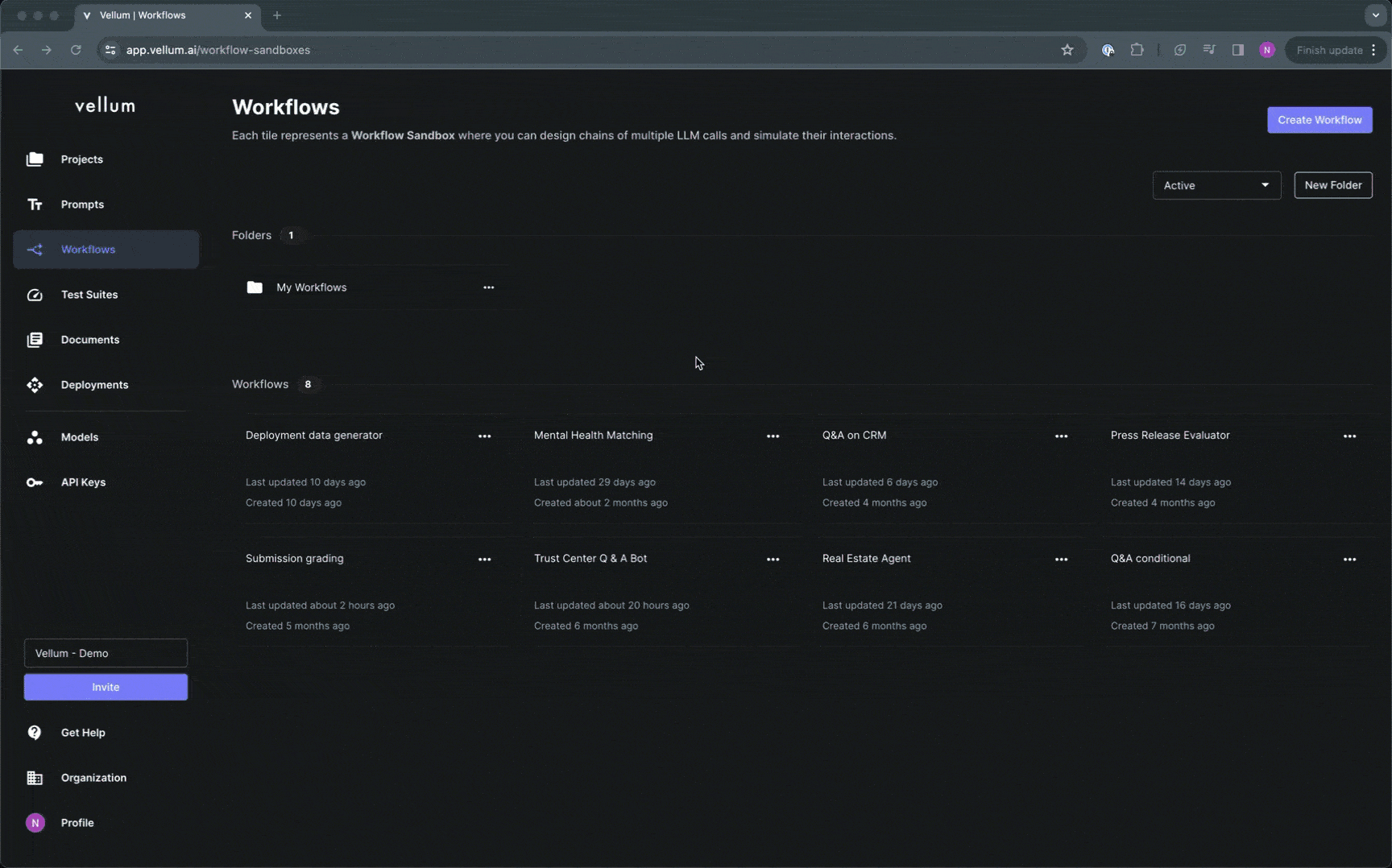Viewport: 1392px width, 868px height.
Task: Go to Workflows in the sidebar
Action: coord(88,250)
